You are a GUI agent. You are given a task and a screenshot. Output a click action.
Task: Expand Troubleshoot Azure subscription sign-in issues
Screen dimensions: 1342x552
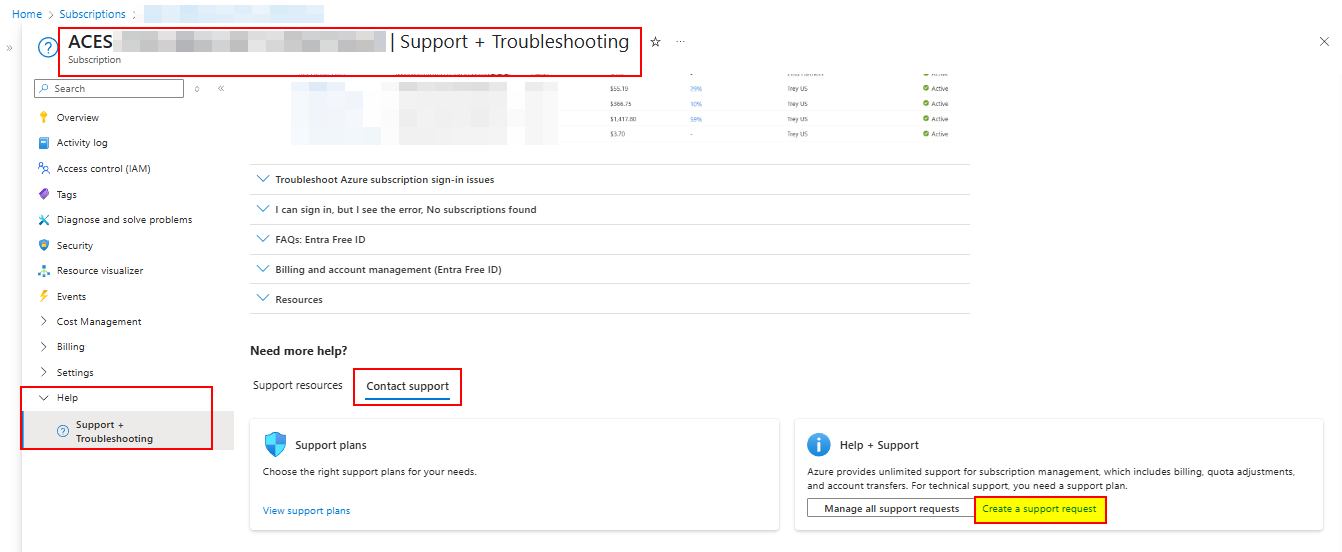(x=610, y=179)
